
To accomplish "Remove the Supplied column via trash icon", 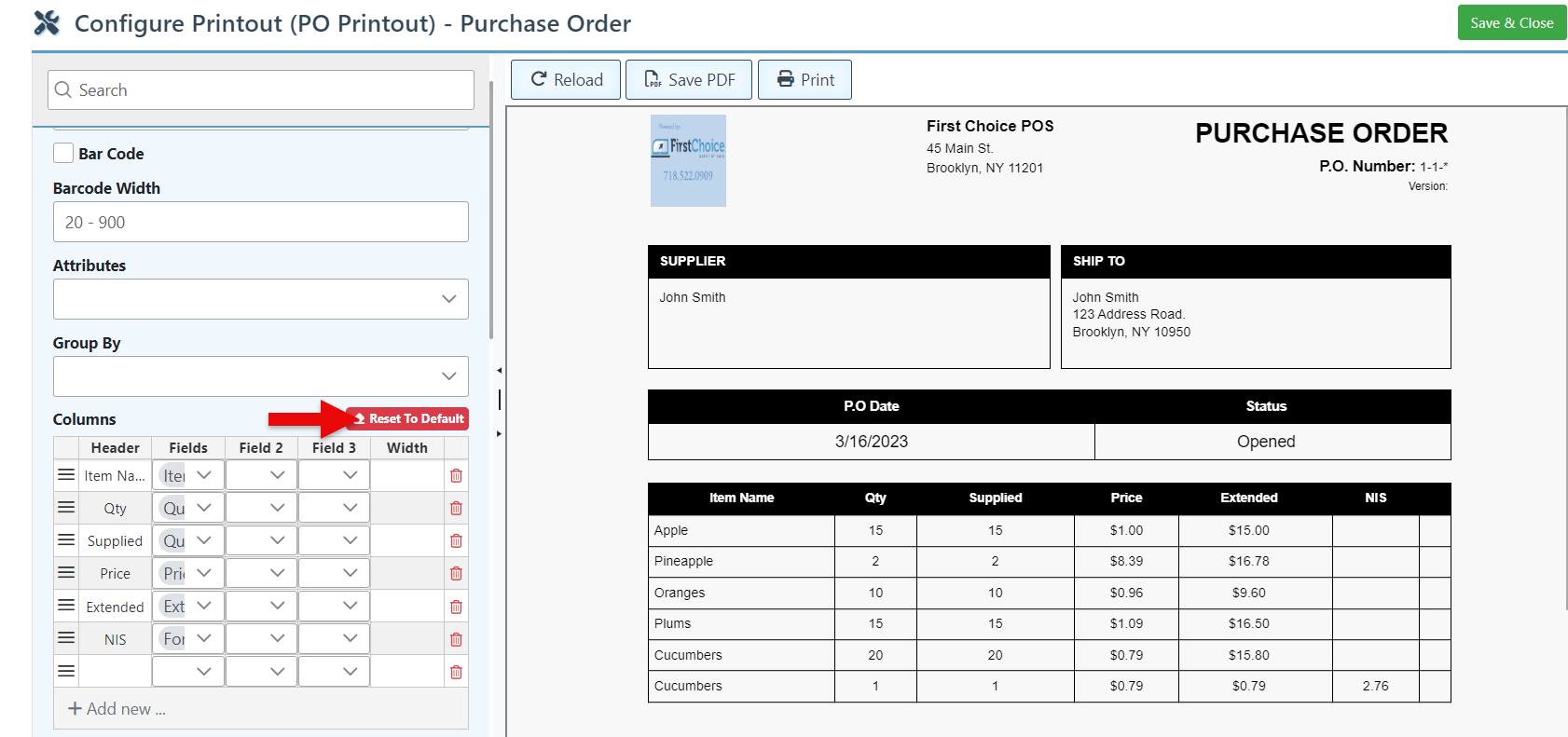I will [x=456, y=541].
